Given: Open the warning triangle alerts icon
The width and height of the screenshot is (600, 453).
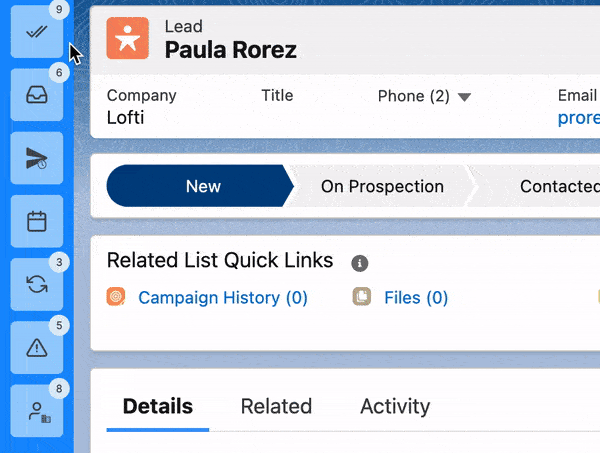Looking at the screenshot, I should coord(37,347).
